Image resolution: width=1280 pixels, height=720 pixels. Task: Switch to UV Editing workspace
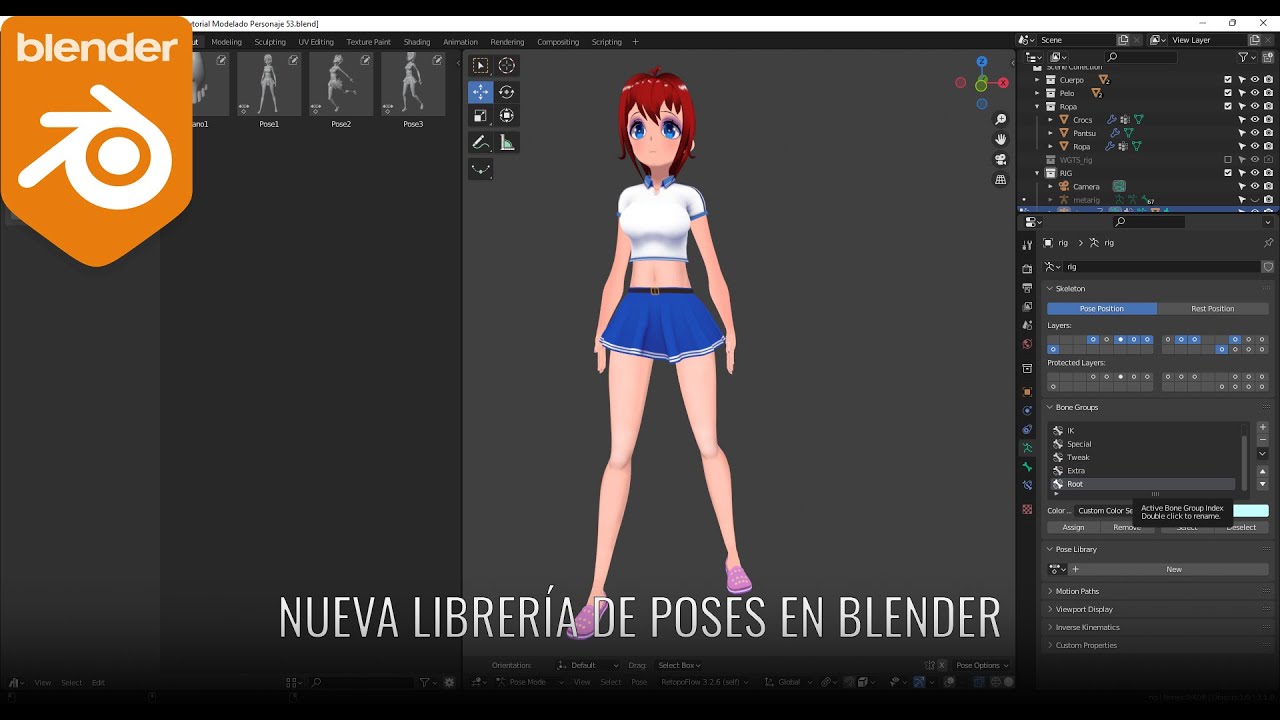316,42
